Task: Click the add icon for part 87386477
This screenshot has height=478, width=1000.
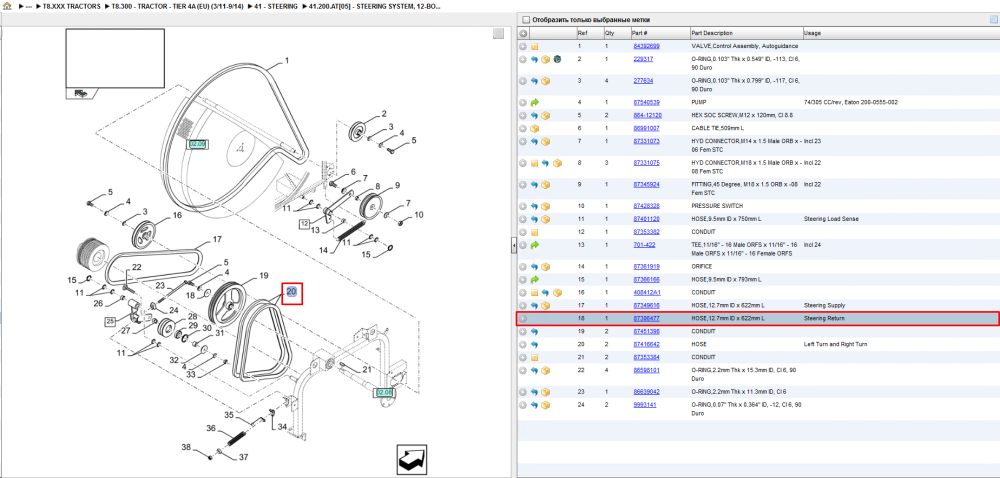Action: [x=523, y=318]
